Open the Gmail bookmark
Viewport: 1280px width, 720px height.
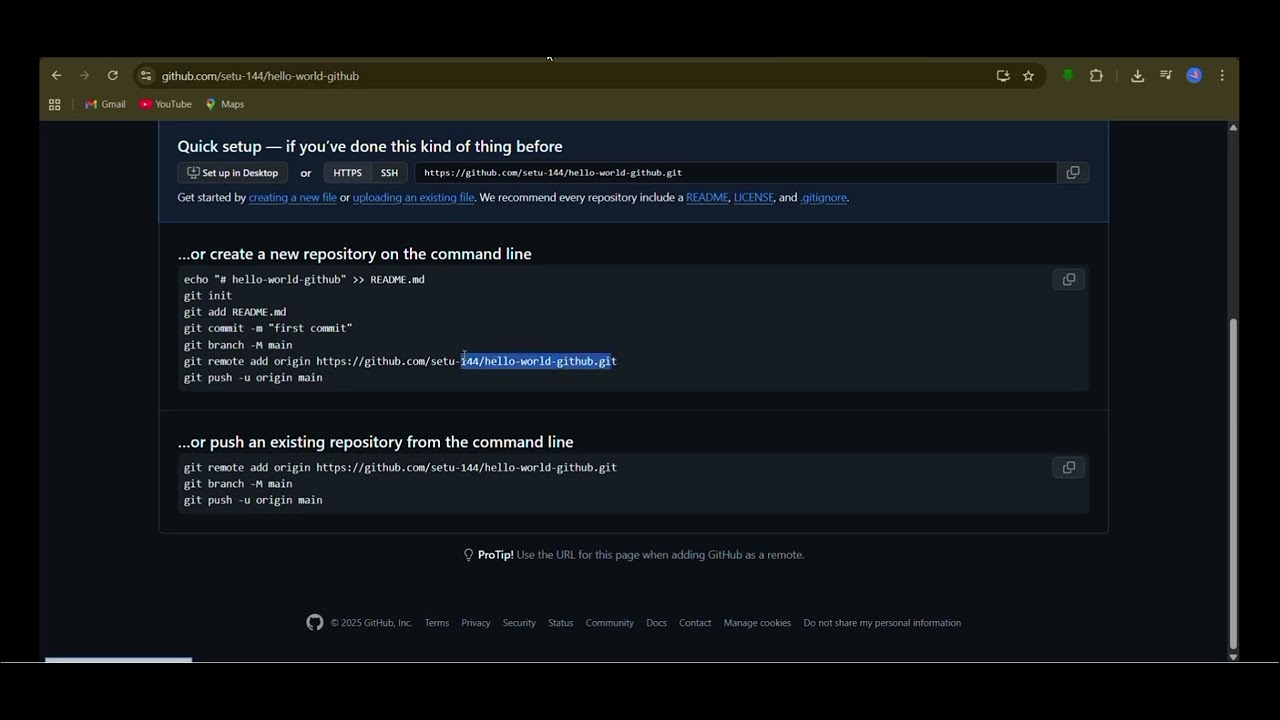tap(105, 104)
